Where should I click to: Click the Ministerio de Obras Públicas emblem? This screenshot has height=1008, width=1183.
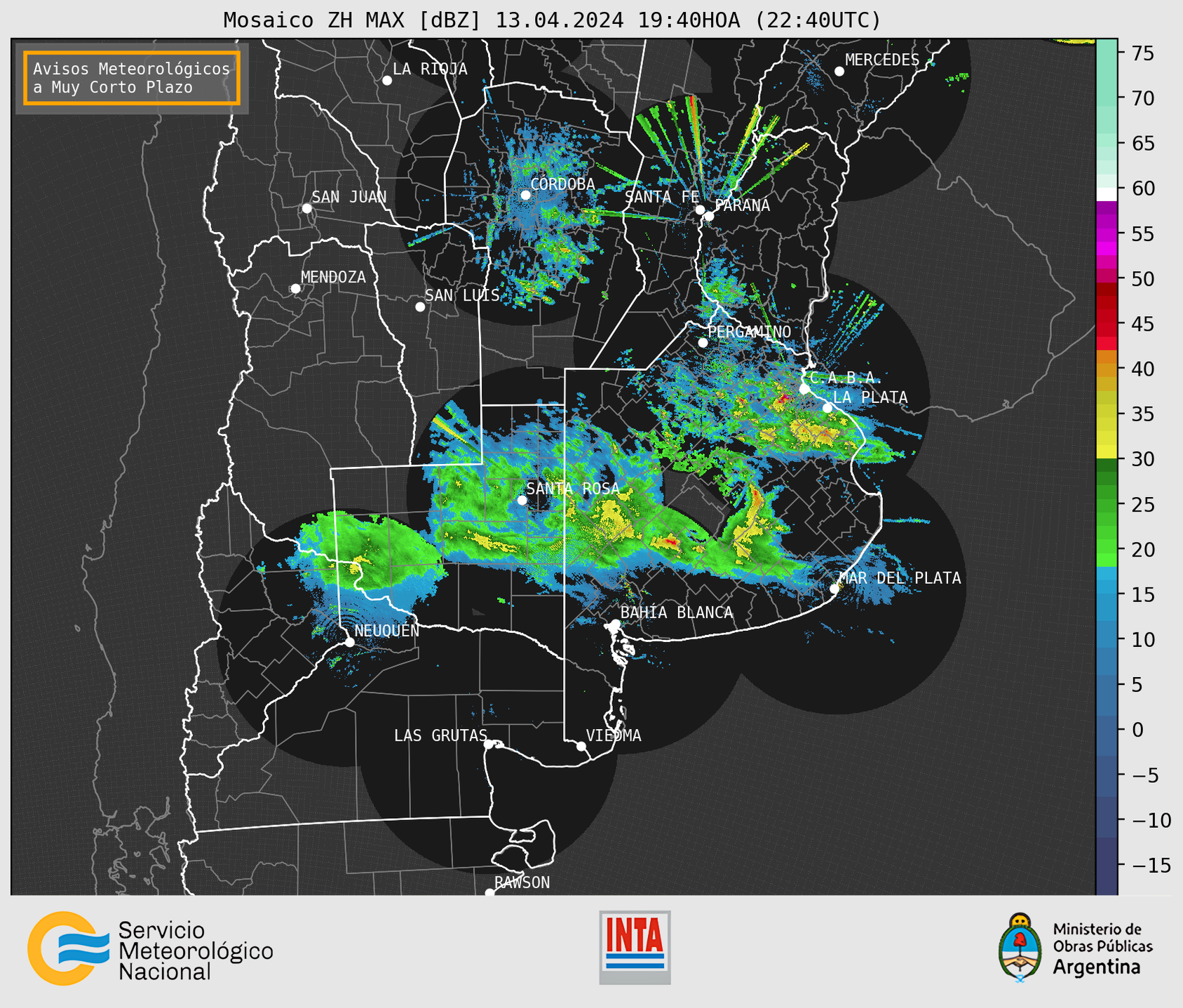click(x=1020, y=948)
